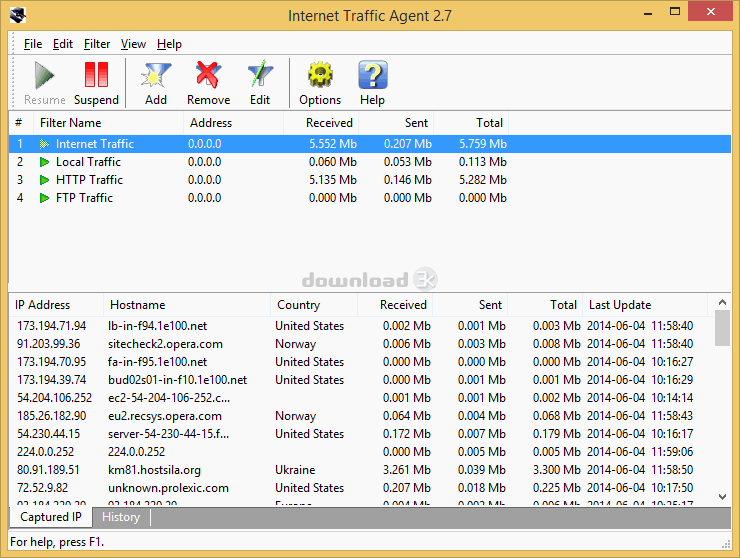This screenshot has width=740, height=558.
Task: Select IP row 173.194.39.74
Action: [362, 380]
